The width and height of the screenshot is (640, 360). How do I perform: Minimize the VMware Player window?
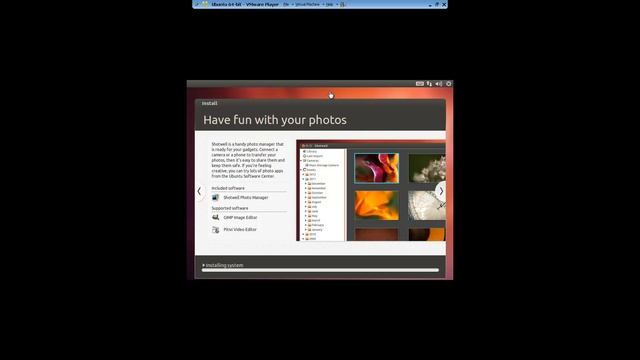click(430, 5)
